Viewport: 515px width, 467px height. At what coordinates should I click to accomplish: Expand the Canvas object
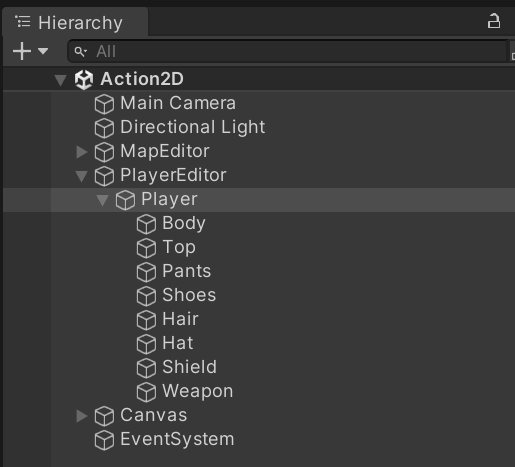click(81, 416)
